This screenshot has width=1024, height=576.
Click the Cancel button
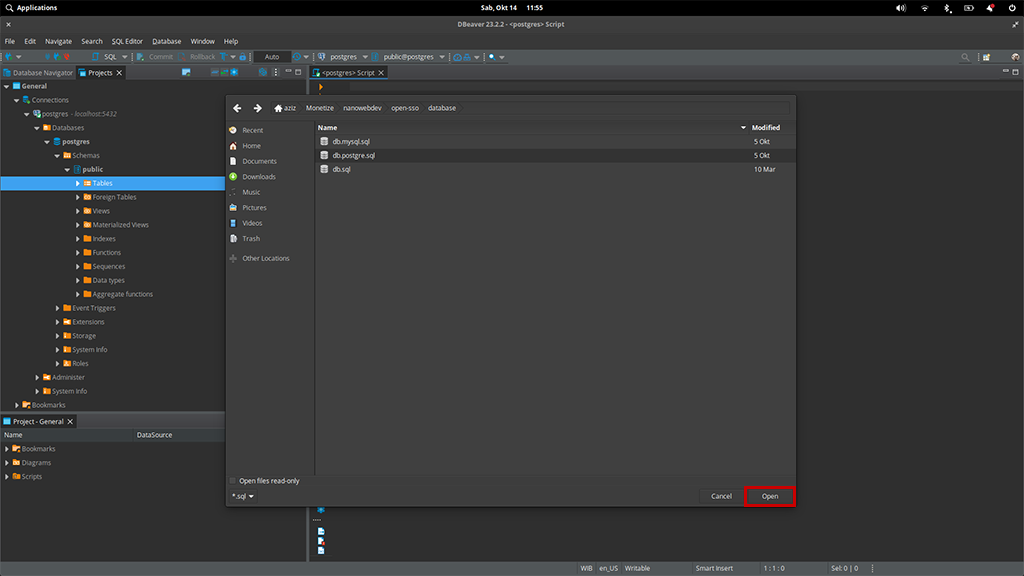[x=721, y=496]
